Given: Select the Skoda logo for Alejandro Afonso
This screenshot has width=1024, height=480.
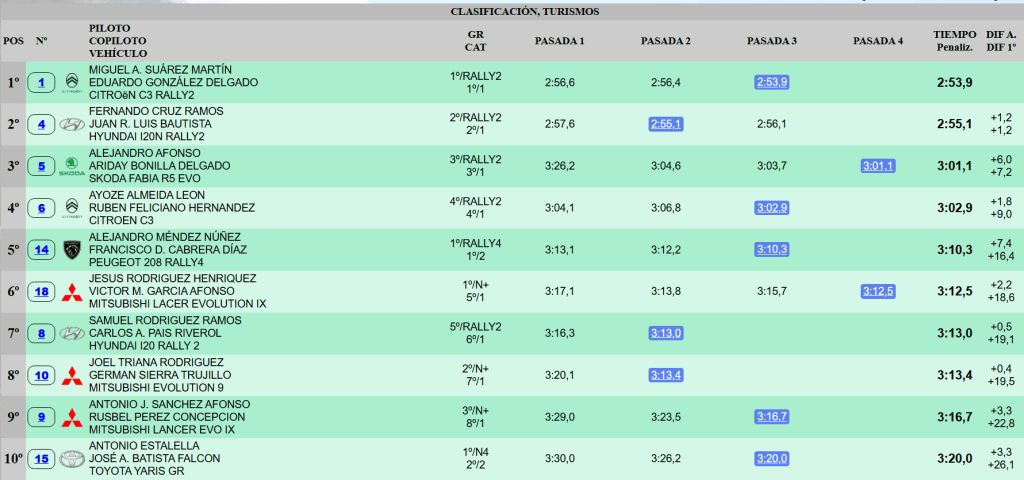Looking at the screenshot, I should pos(71,166).
